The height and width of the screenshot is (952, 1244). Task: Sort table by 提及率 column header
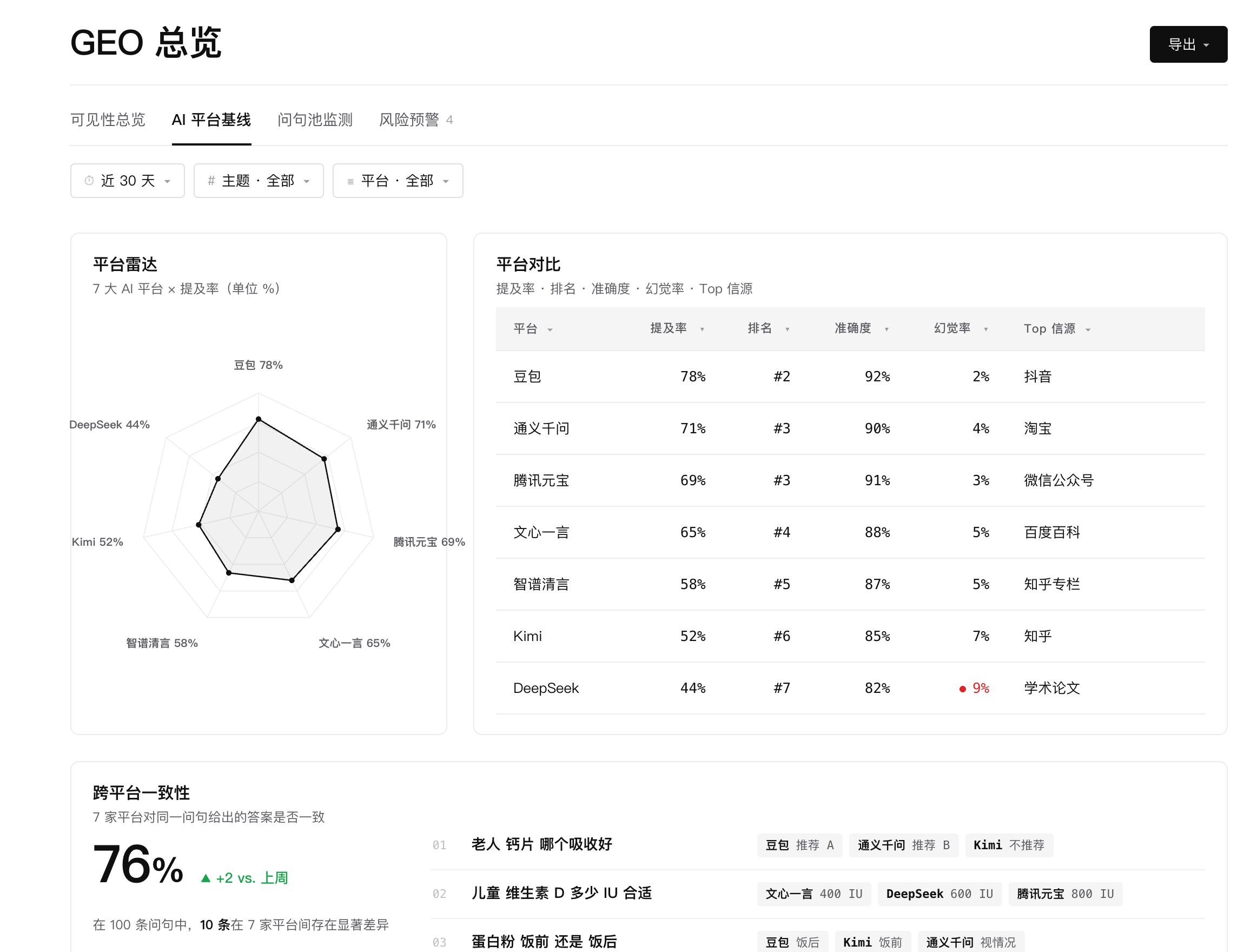[677, 329]
